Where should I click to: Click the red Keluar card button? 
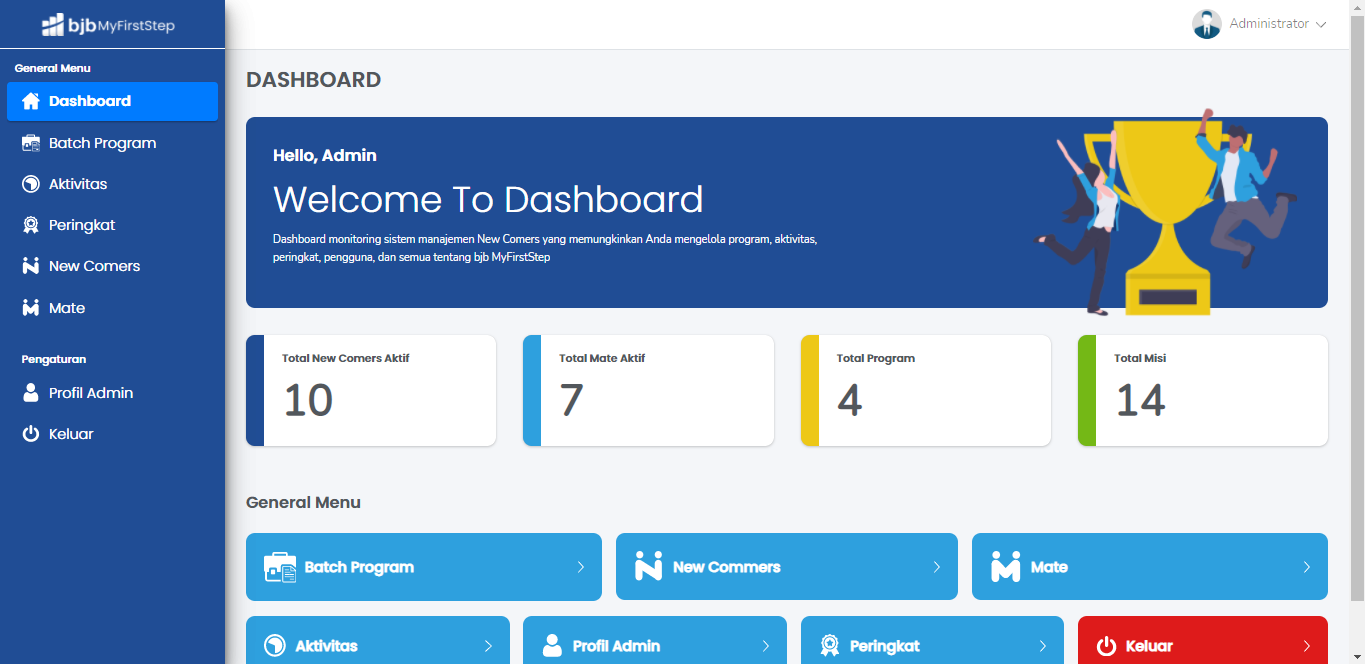(1203, 640)
